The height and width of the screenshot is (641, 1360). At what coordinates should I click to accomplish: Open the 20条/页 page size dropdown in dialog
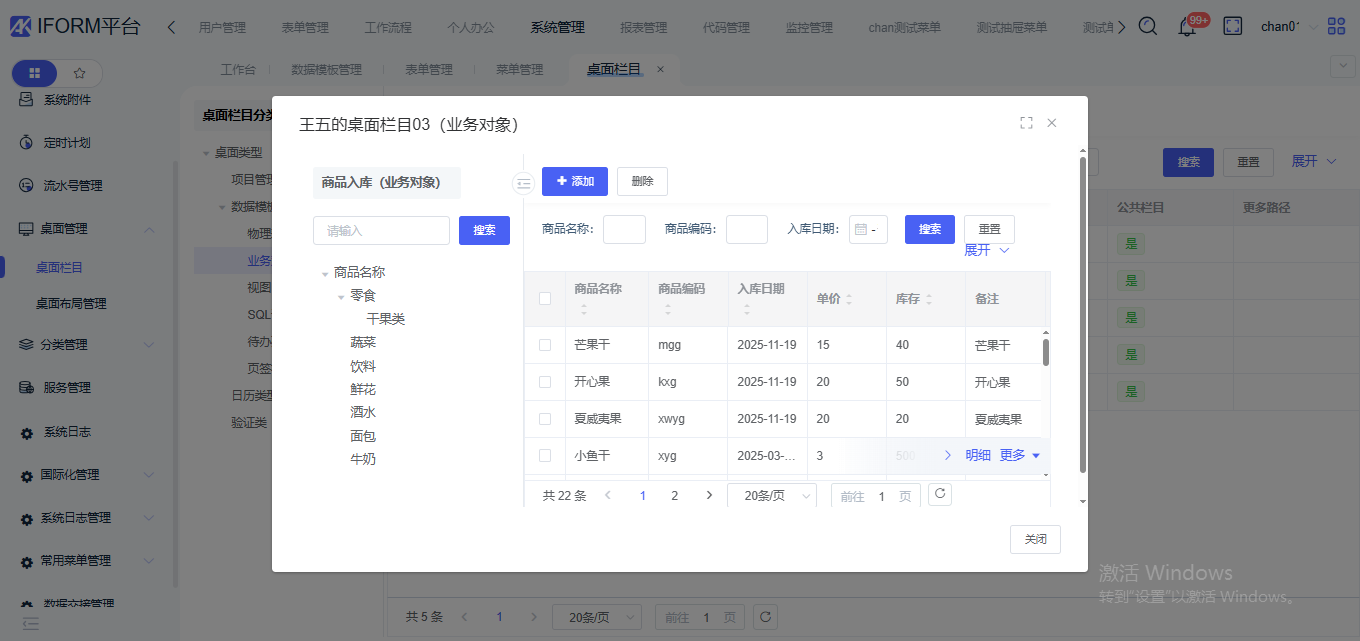point(771,496)
